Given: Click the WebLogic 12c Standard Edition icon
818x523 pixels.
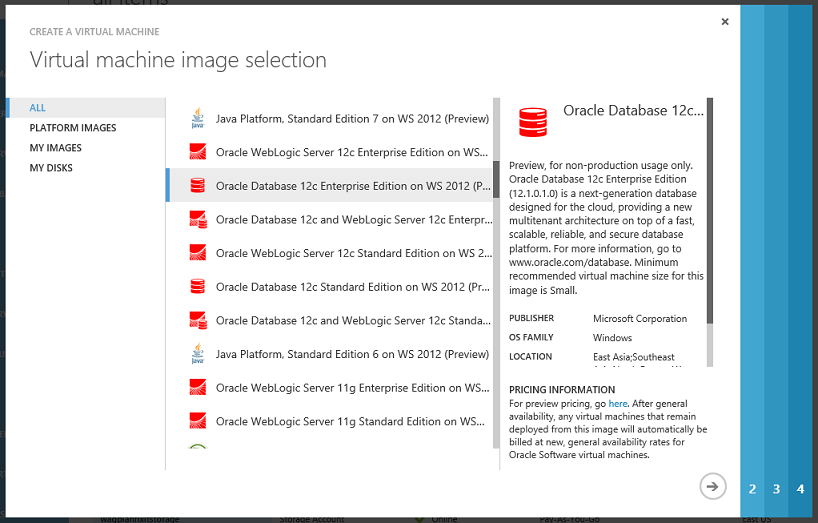Looking at the screenshot, I should (198, 253).
